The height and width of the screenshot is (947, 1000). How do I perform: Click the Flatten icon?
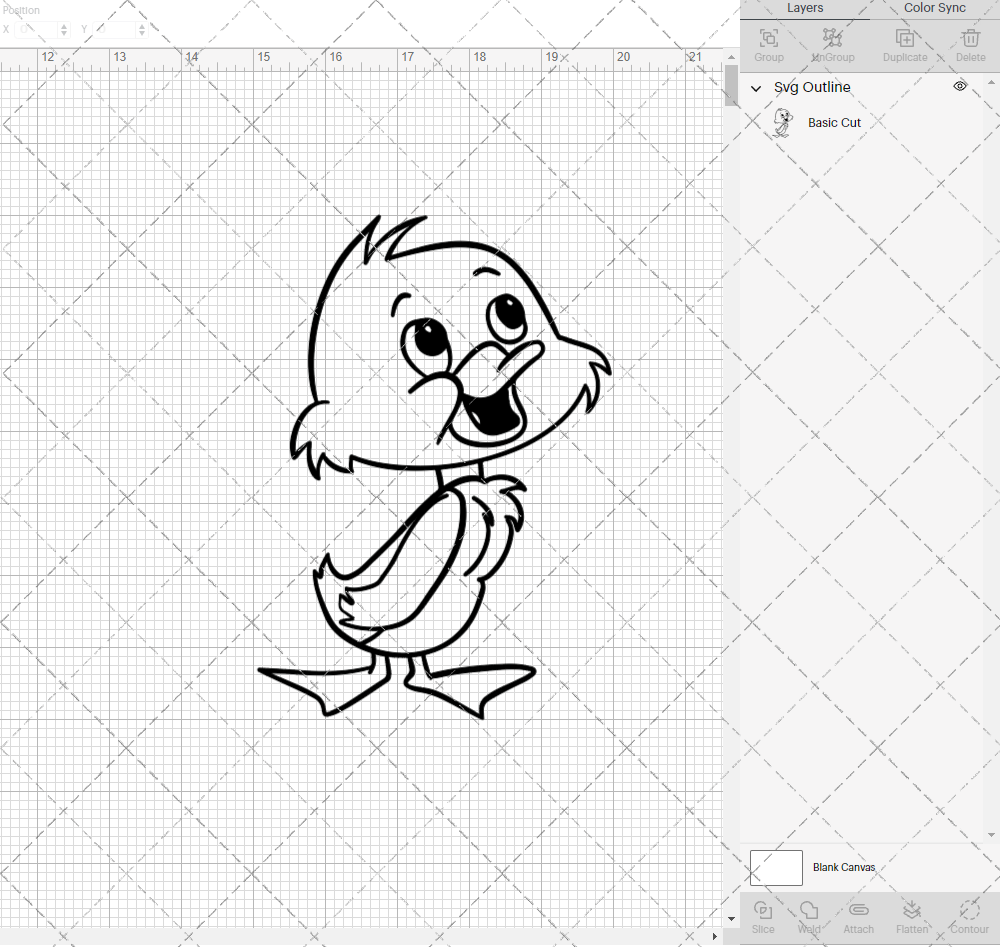pyautogui.click(x=912, y=916)
